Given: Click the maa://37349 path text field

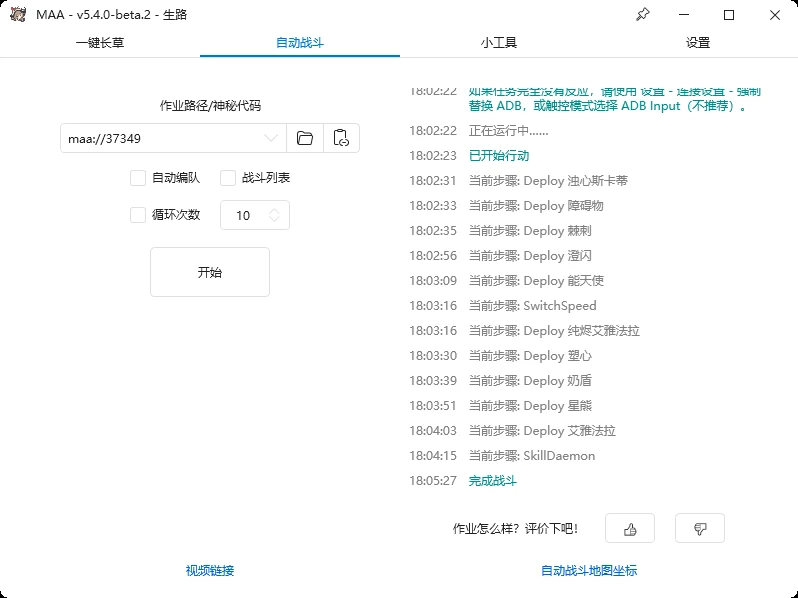Looking at the screenshot, I should (160, 138).
